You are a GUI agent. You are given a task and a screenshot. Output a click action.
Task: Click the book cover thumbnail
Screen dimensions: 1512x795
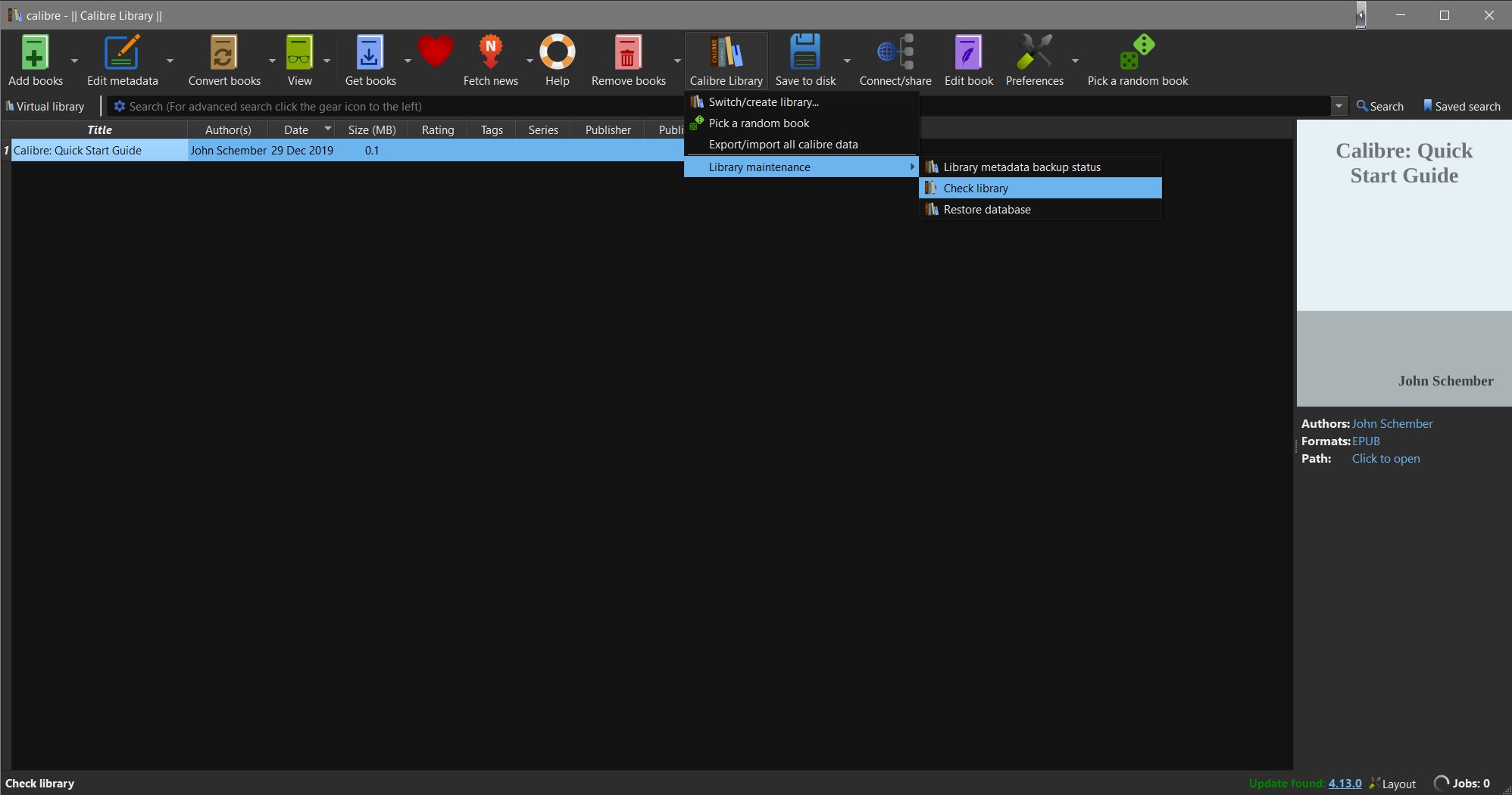pyautogui.click(x=1404, y=263)
